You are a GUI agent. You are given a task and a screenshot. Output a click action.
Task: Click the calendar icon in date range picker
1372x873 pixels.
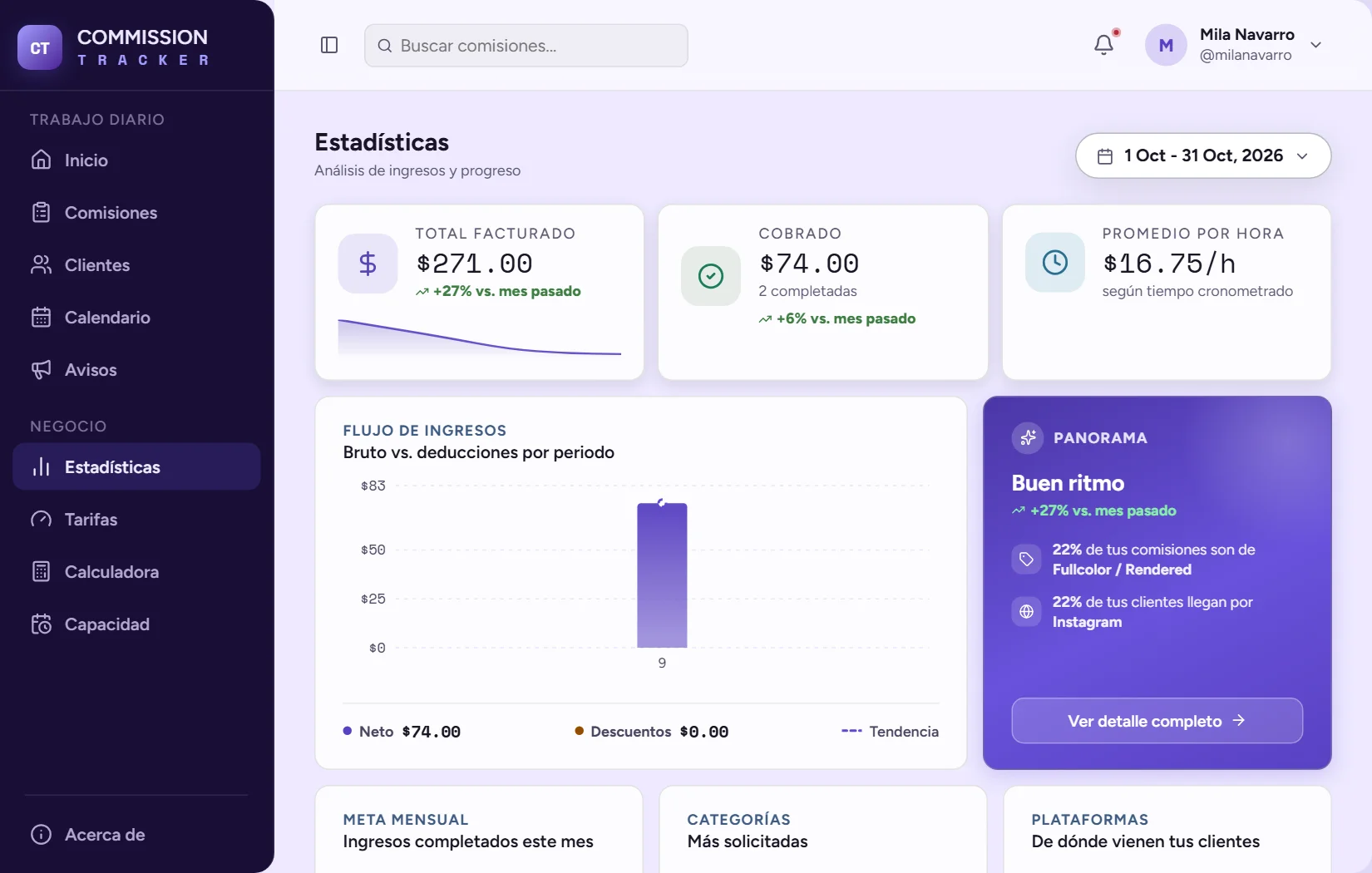click(1105, 156)
